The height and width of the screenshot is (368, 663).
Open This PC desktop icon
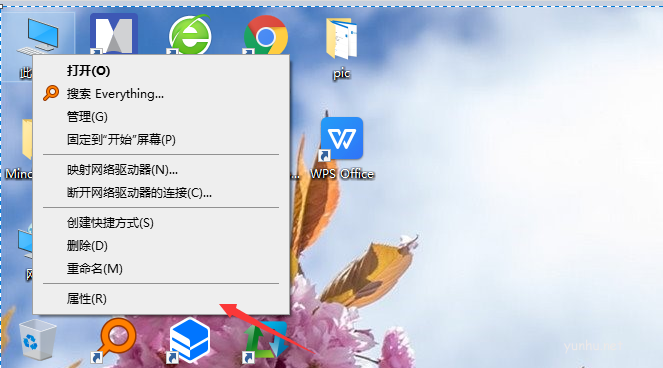(x=38, y=36)
